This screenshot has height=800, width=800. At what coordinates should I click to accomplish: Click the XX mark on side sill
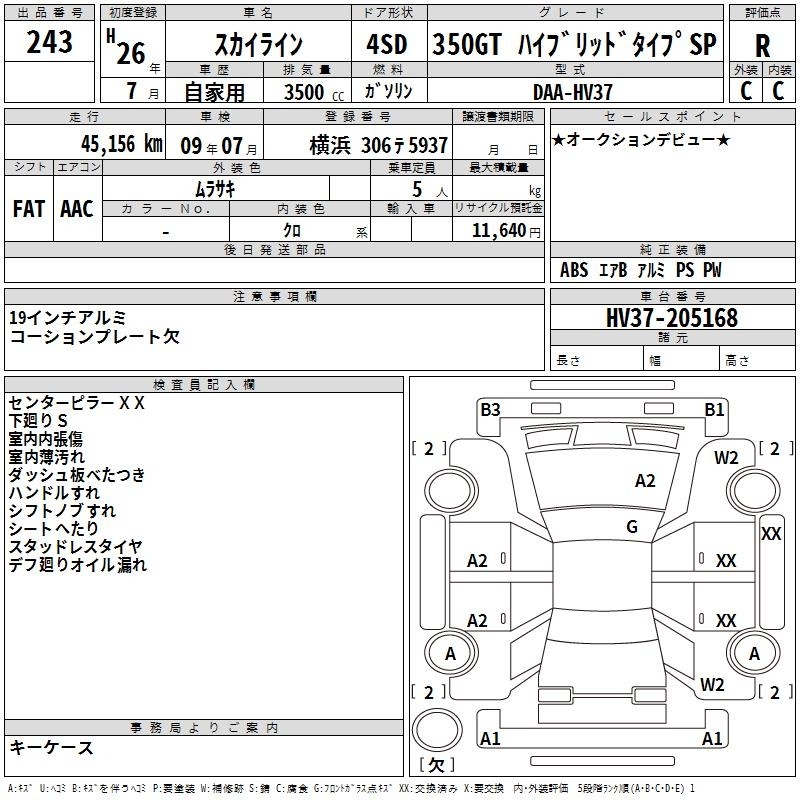[x=771, y=534]
